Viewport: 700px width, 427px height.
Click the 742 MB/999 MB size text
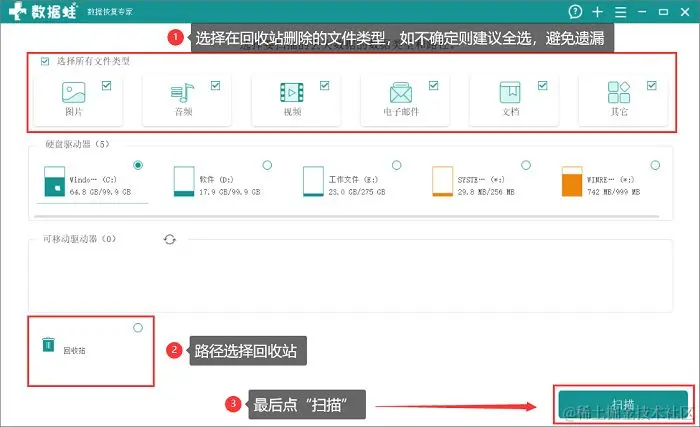[x=613, y=192]
